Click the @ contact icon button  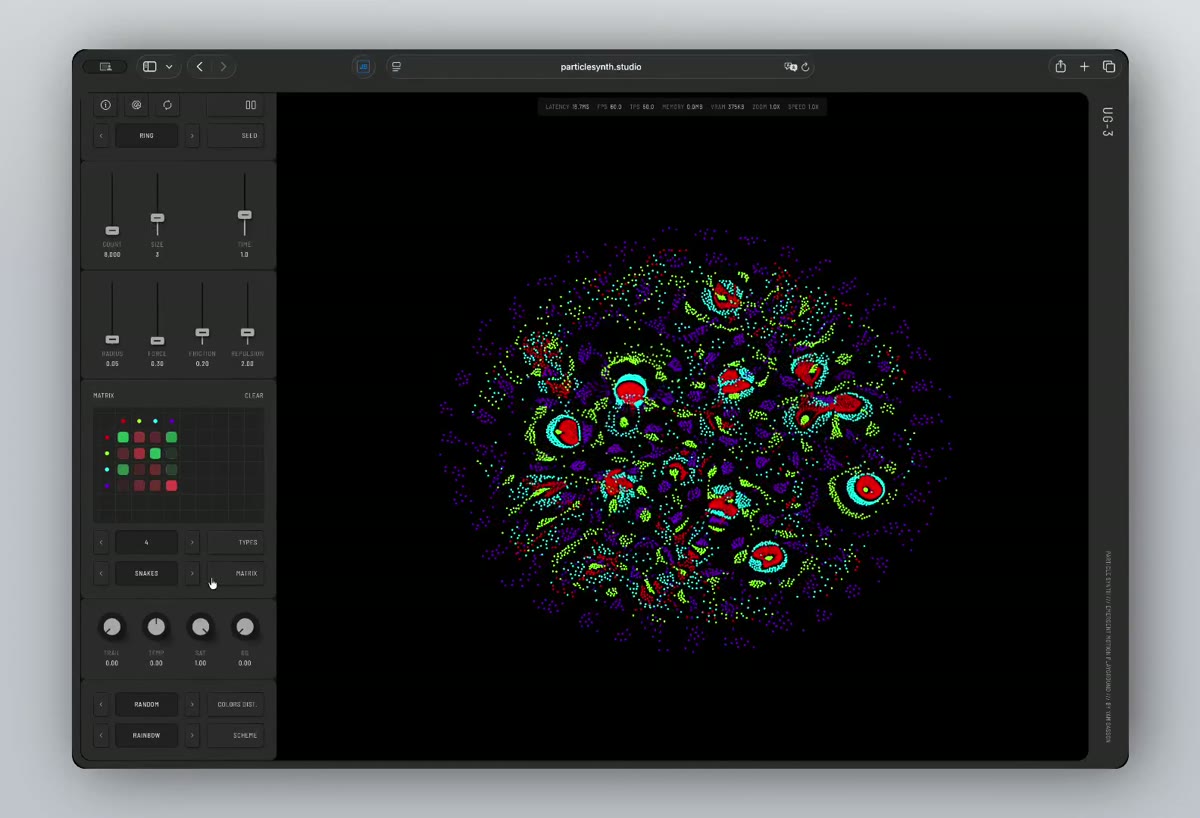136,105
